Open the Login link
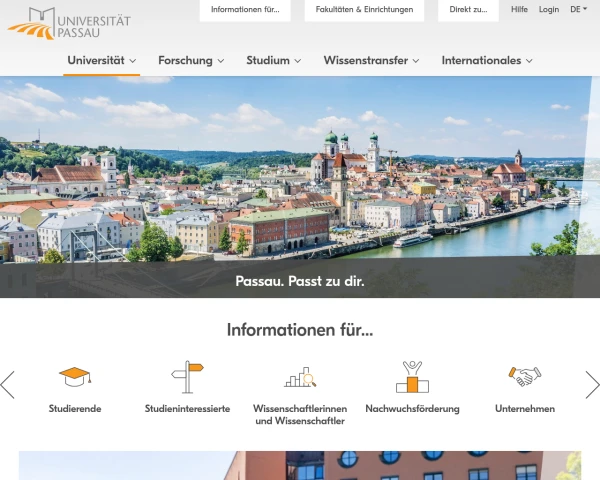Viewport: 600px width, 480px height. [549, 10]
